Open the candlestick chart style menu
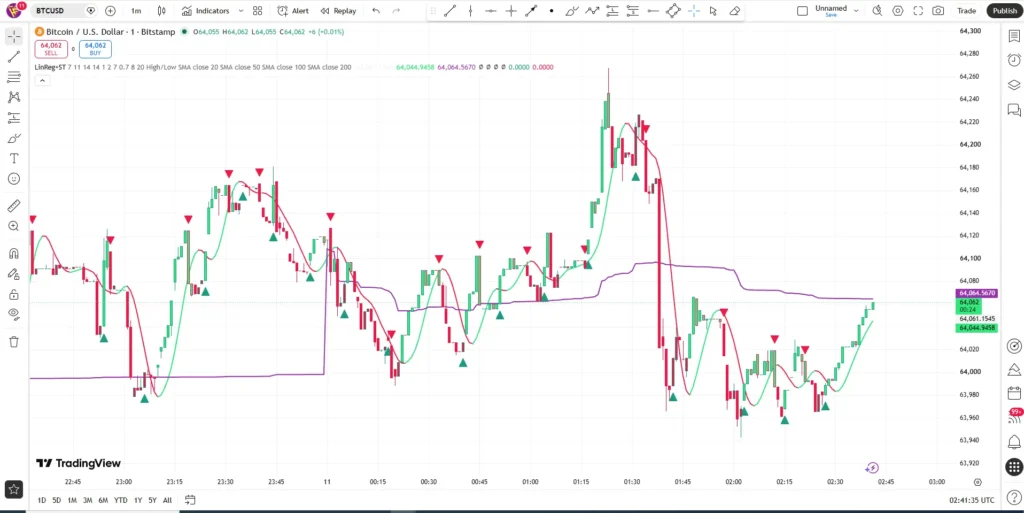Viewport: 1024px width, 513px height. pos(162,10)
